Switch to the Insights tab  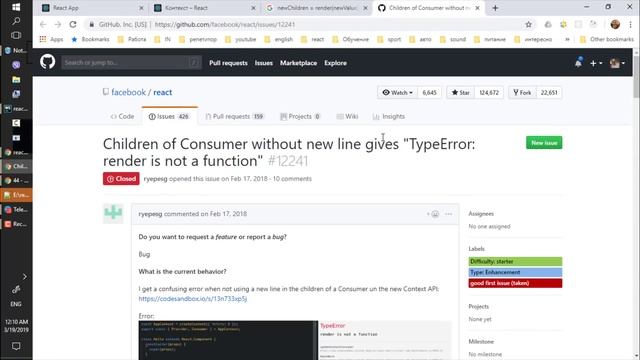point(389,116)
